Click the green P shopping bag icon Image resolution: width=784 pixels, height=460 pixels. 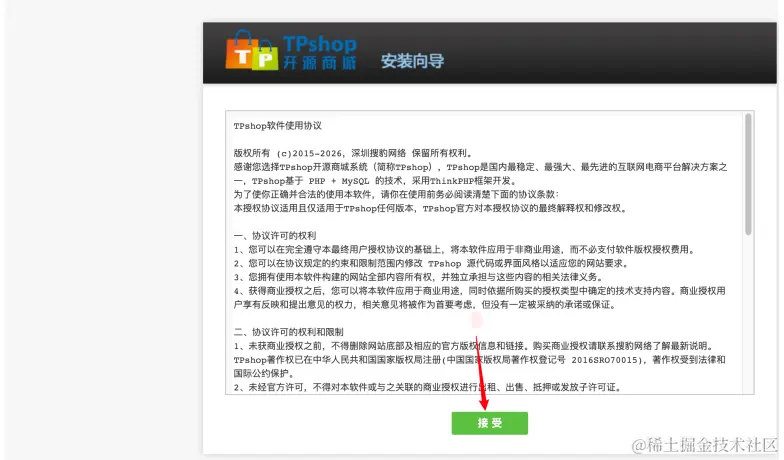tap(265, 56)
